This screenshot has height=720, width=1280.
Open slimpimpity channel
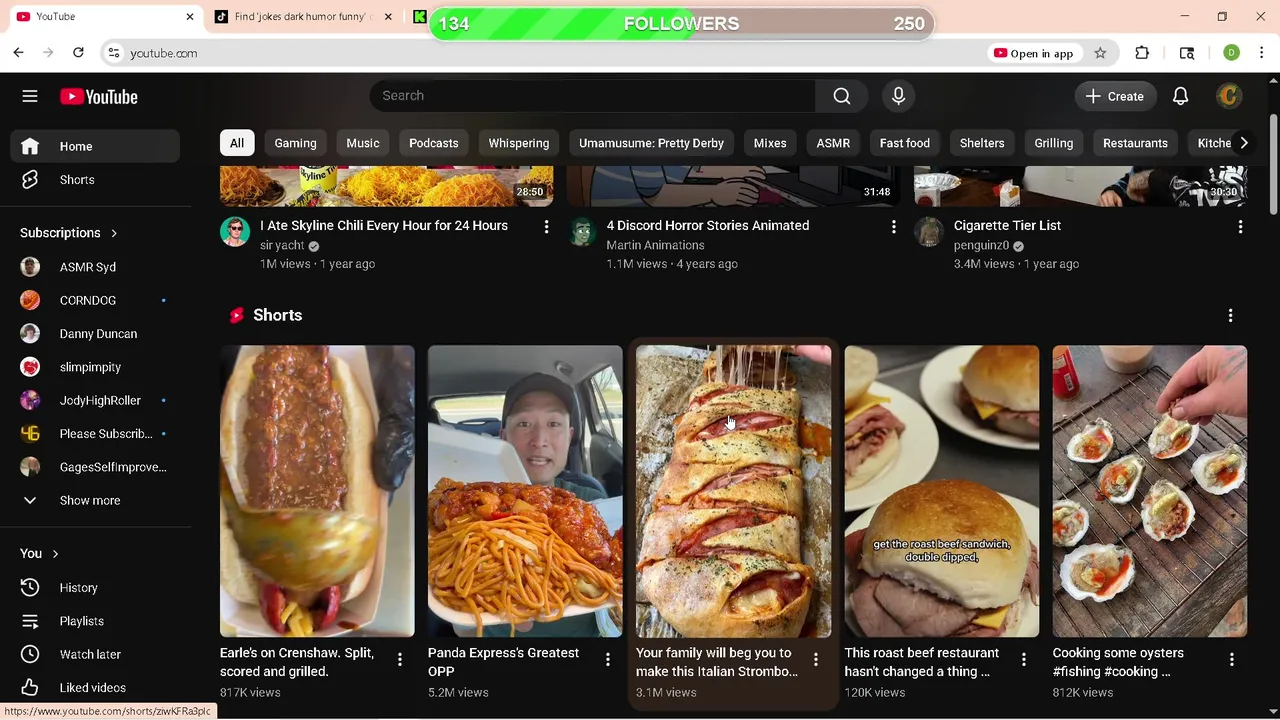95,367
